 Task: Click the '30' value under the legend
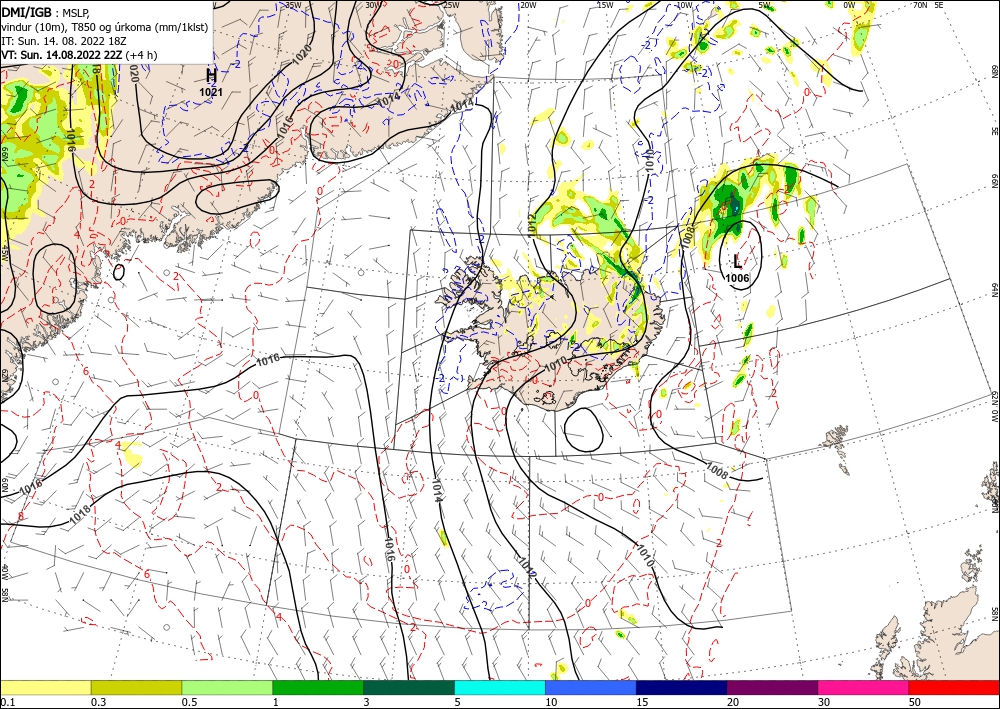(825, 702)
